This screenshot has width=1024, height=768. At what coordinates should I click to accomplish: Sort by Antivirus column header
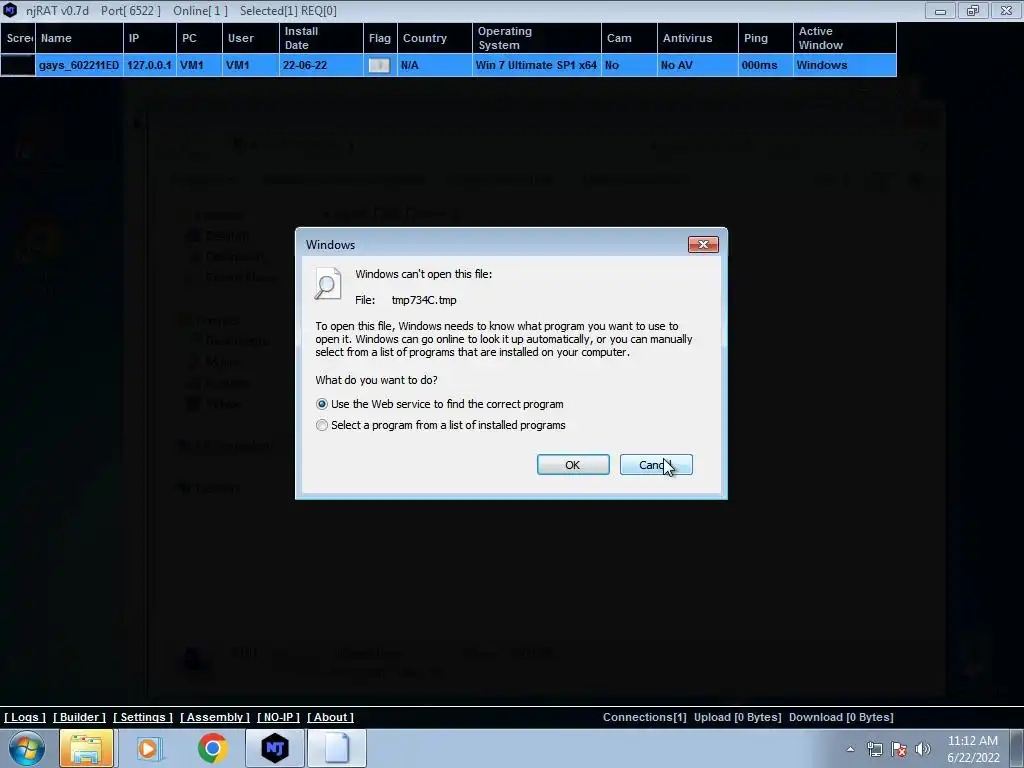[697, 38]
